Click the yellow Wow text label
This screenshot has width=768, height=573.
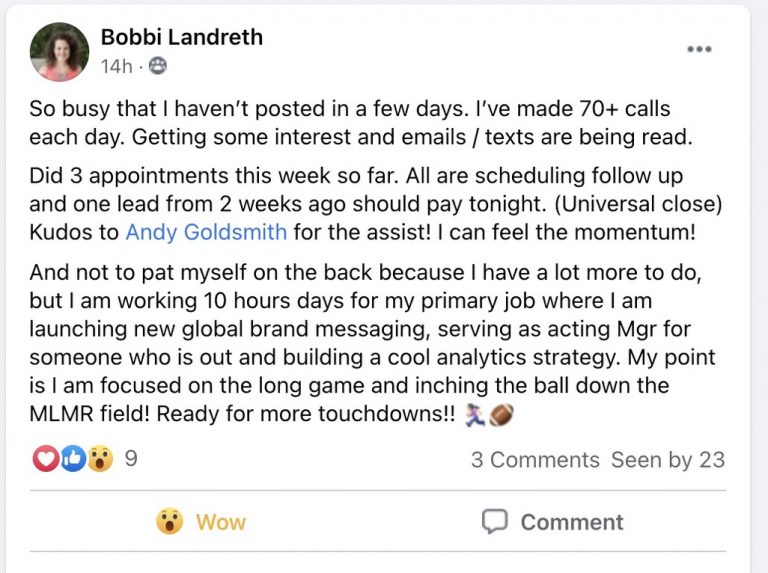221,523
